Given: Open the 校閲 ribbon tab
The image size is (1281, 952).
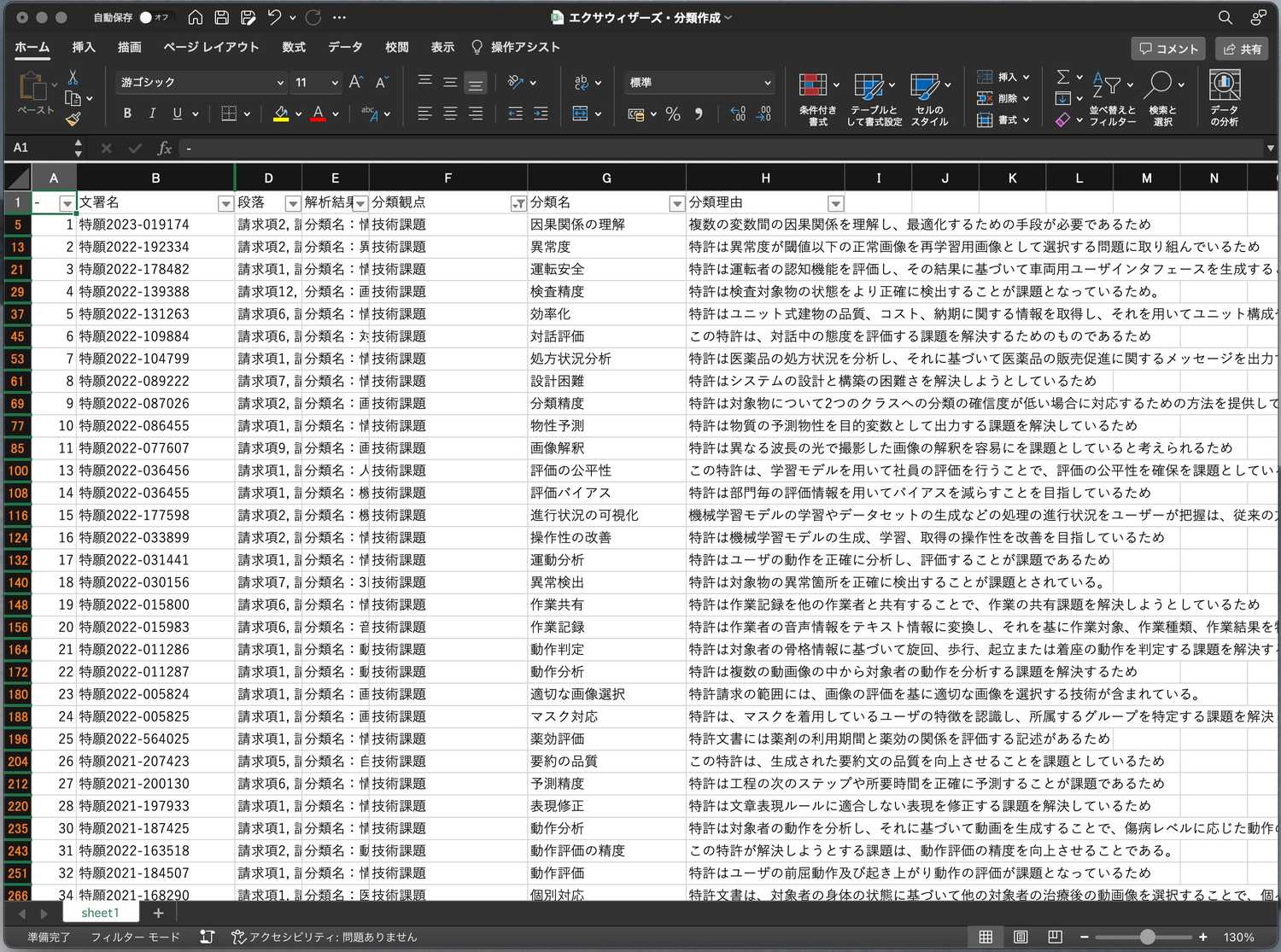Looking at the screenshot, I should click(x=397, y=47).
